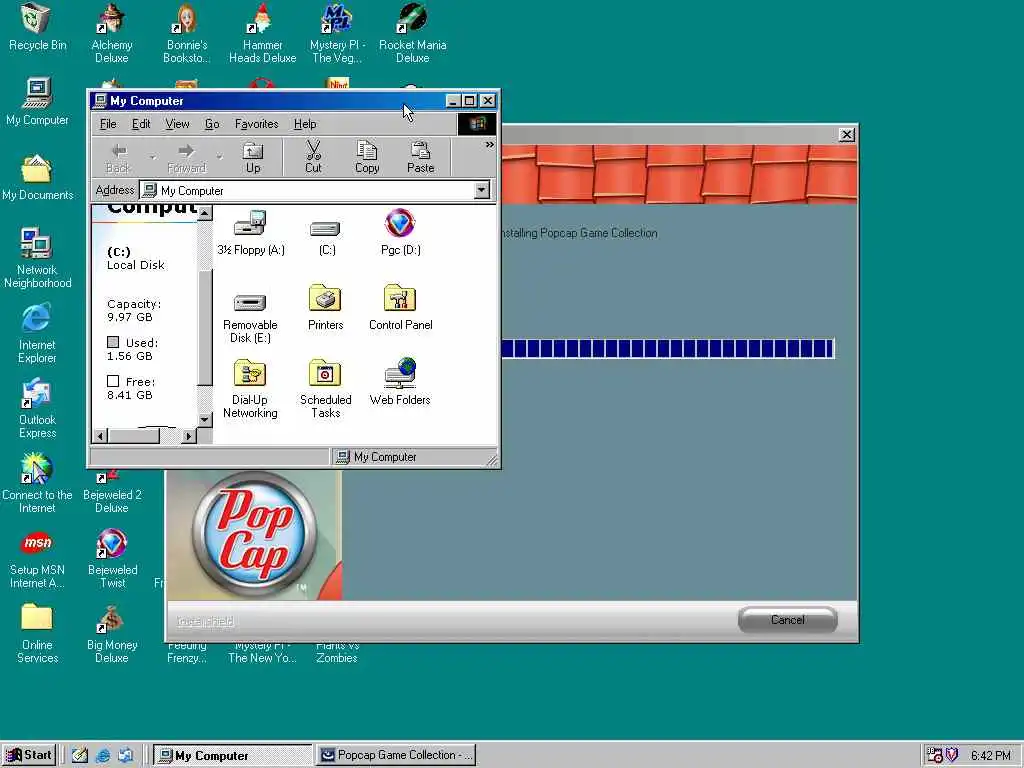Select the Pgc (D:) disc drive
The width and height of the screenshot is (1024, 768).
pyautogui.click(x=400, y=232)
